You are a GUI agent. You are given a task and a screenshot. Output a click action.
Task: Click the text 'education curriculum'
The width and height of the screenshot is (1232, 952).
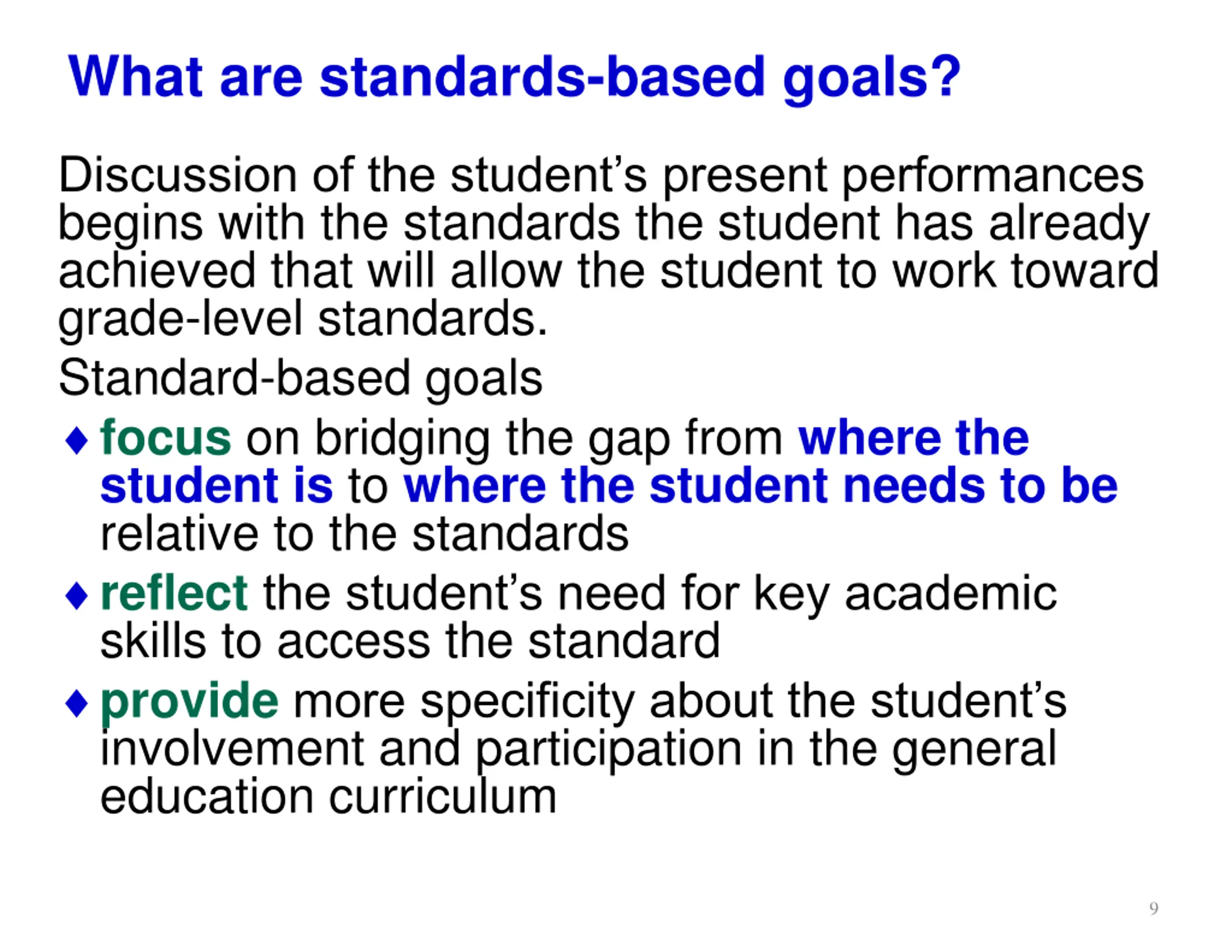point(328,797)
